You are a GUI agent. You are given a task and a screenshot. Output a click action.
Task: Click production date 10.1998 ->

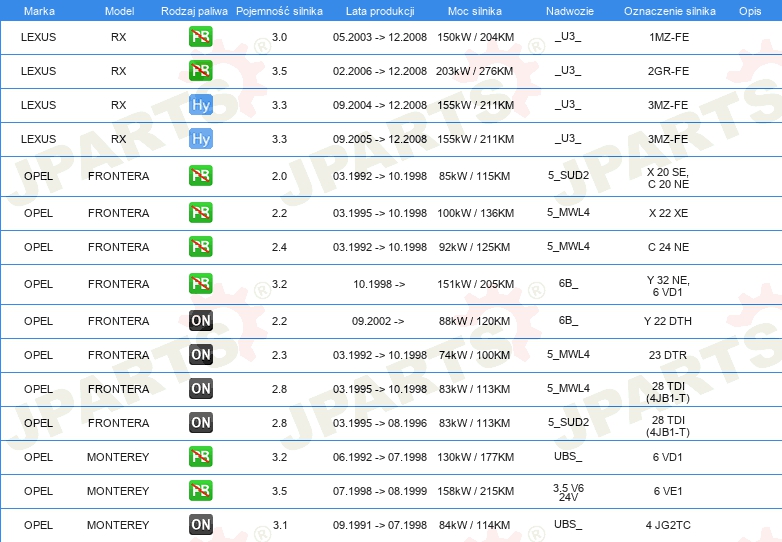pyautogui.click(x=379, y=284)
